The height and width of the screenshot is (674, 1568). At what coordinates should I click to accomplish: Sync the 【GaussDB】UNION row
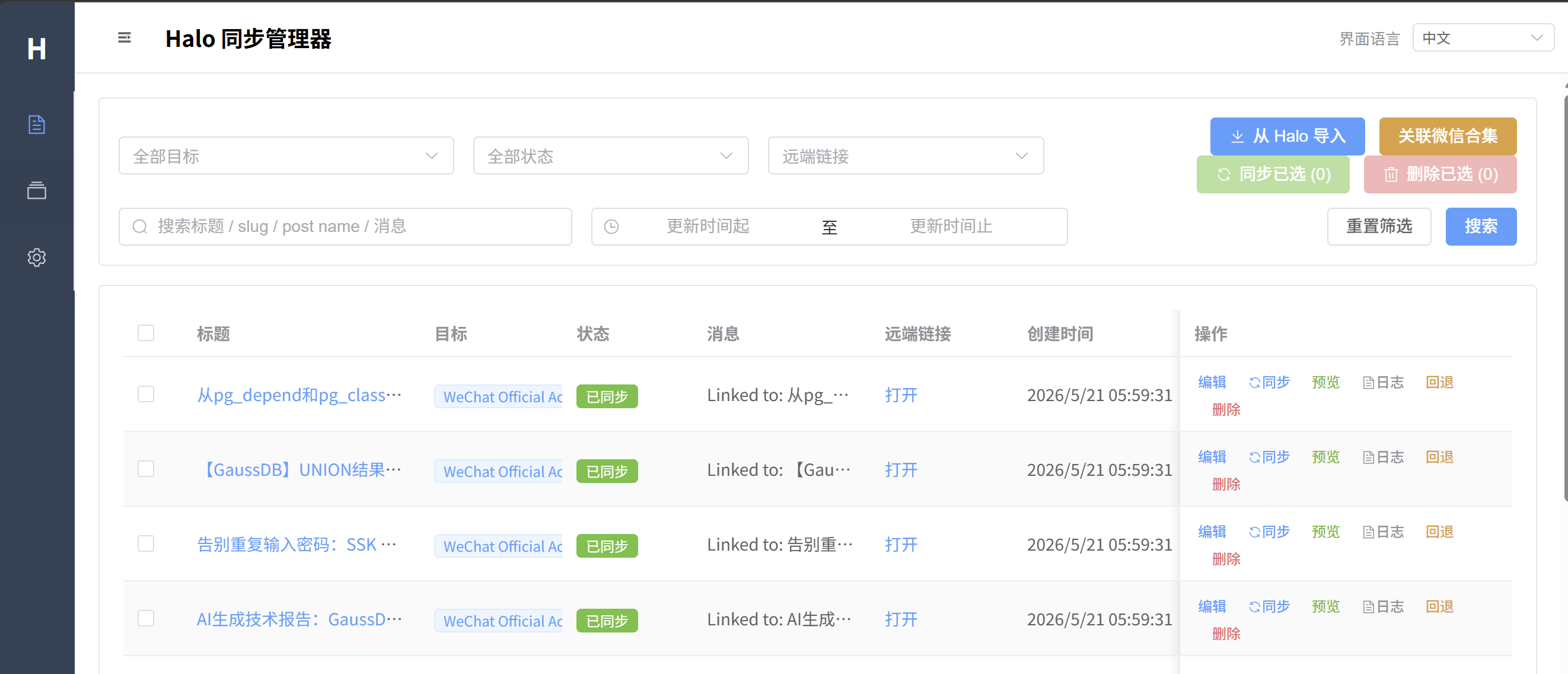tap(1269, 457)
